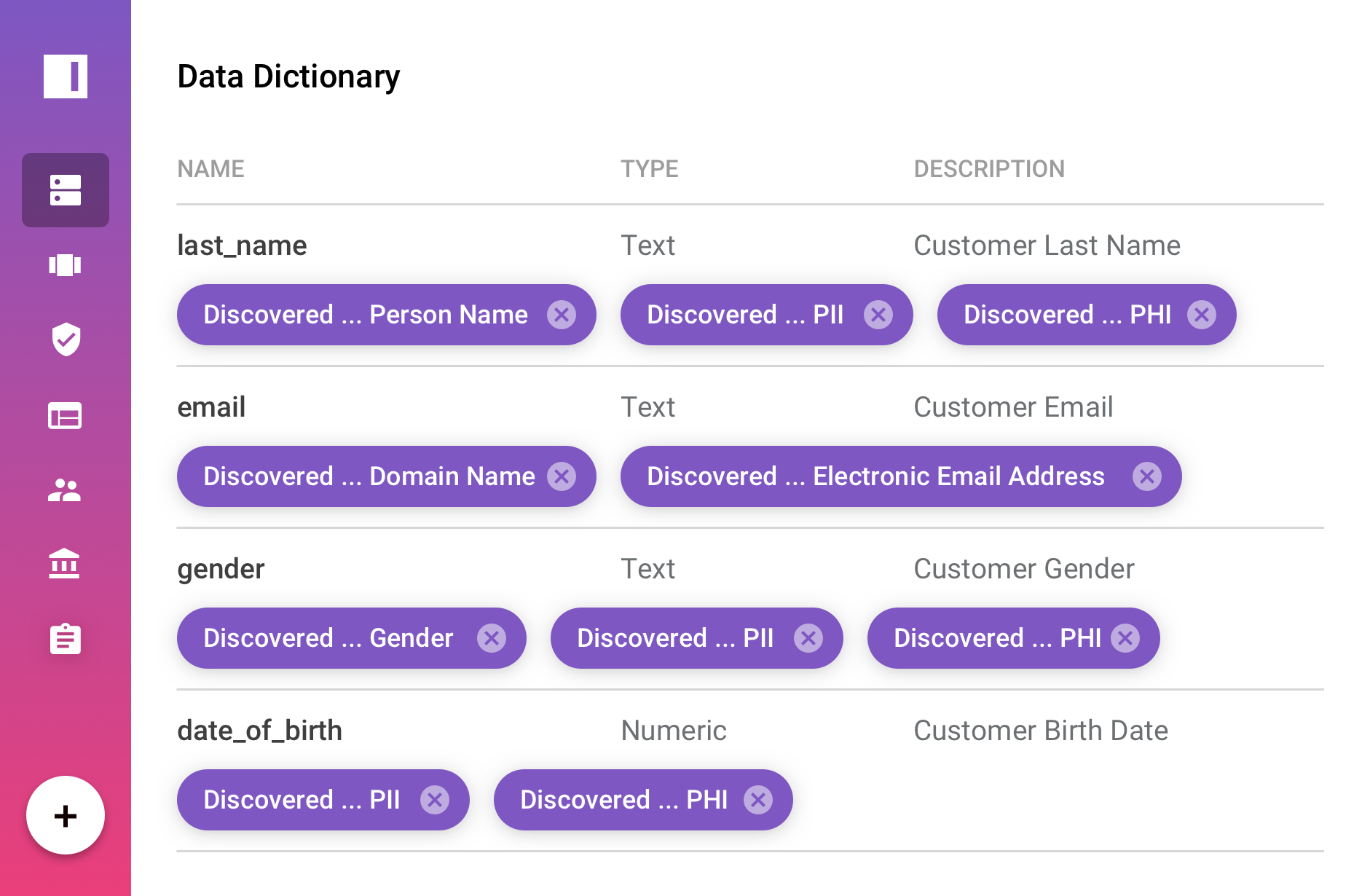The width and height of the screenshot is (1370, 896).
Task: Open the shield checkmark security icon
Action: pos(66,339)
